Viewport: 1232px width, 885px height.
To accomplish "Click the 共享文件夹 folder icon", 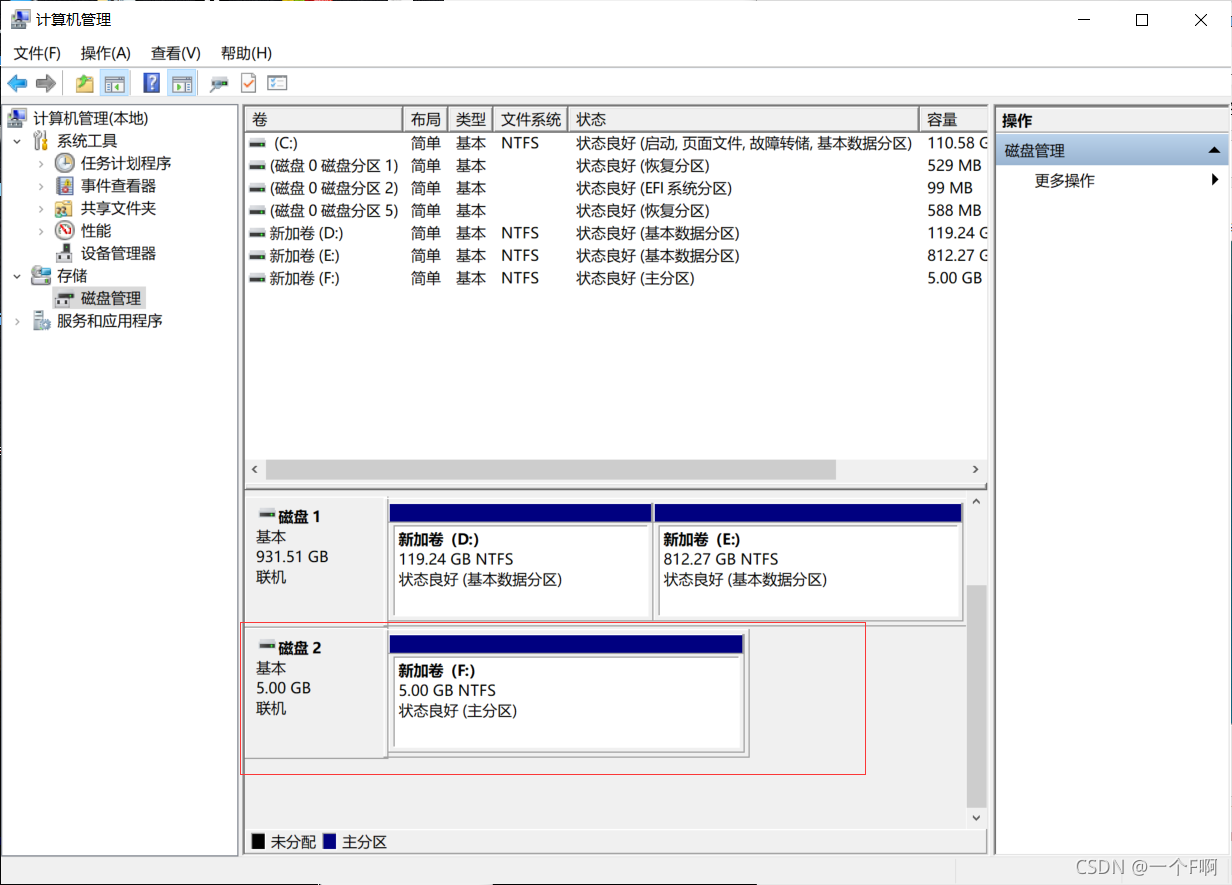I will coord(65,208).
